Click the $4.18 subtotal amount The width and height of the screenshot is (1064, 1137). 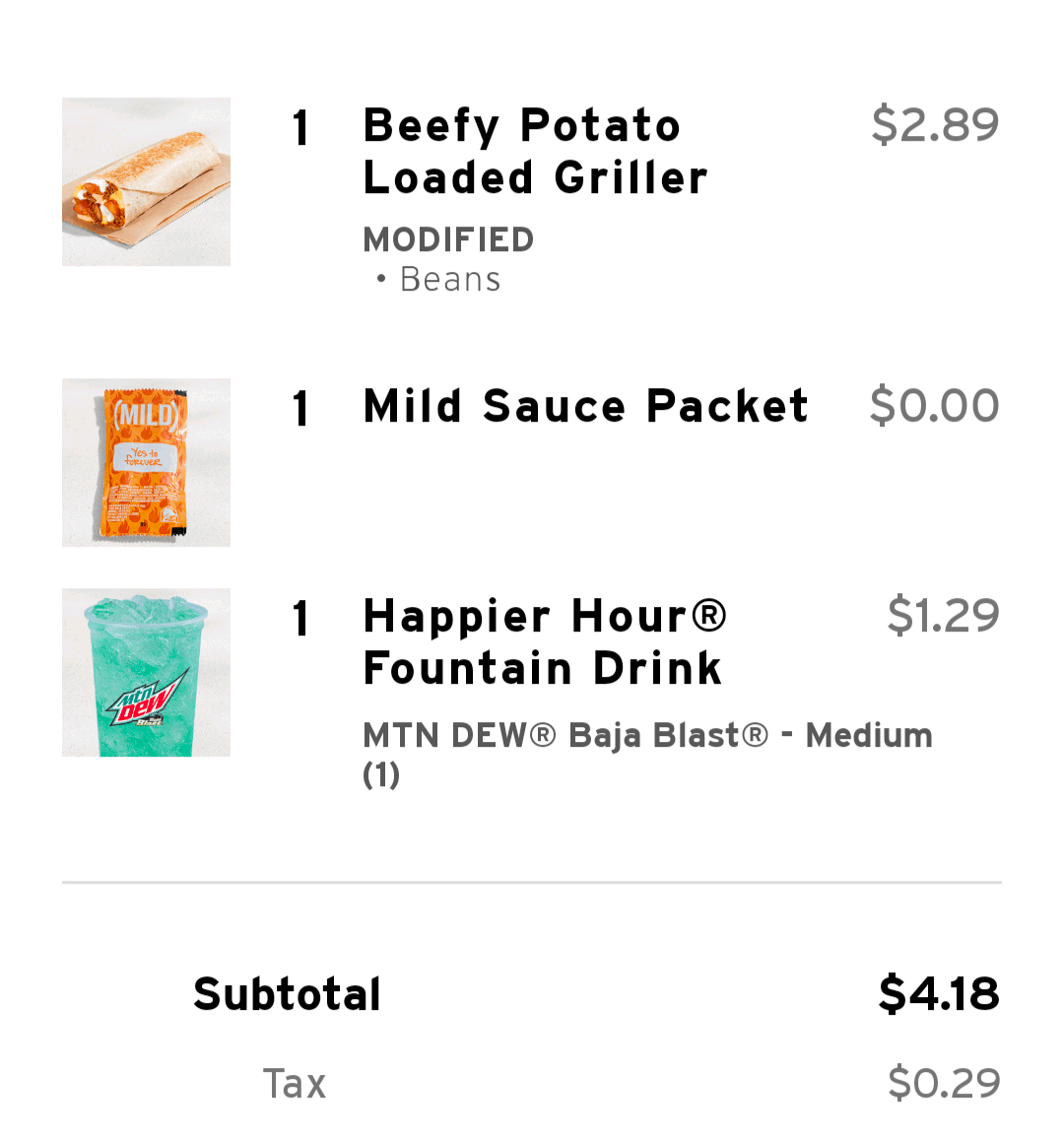(x=938, y=994)
